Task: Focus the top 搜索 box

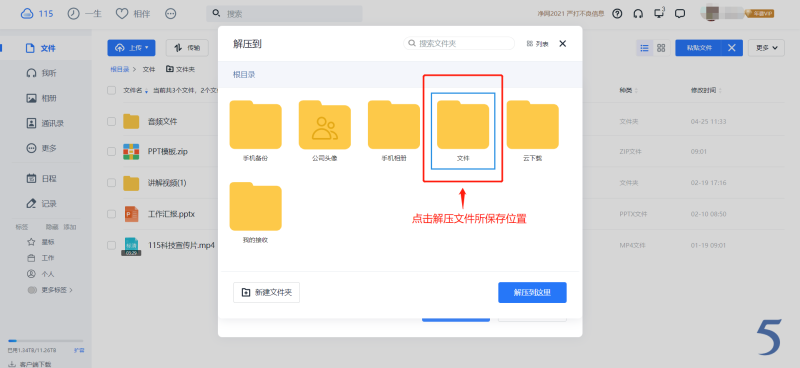Action: click(x=284, y=14)
